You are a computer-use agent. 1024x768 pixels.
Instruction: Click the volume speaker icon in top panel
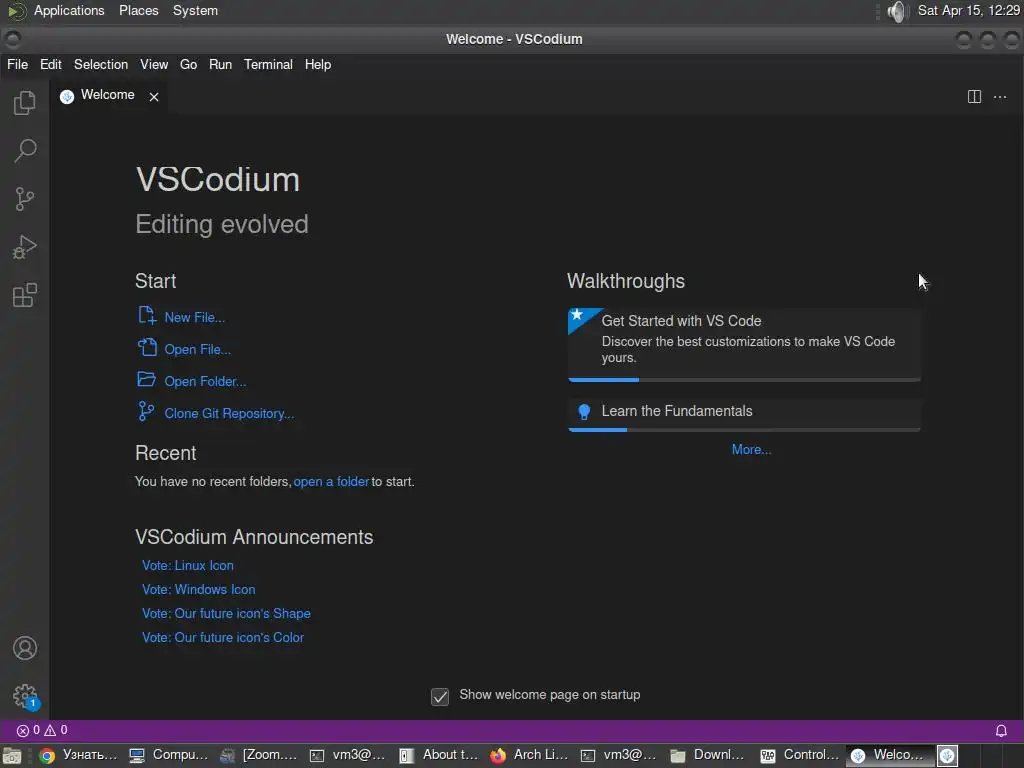pyautogui.click(x=898, y=11)
